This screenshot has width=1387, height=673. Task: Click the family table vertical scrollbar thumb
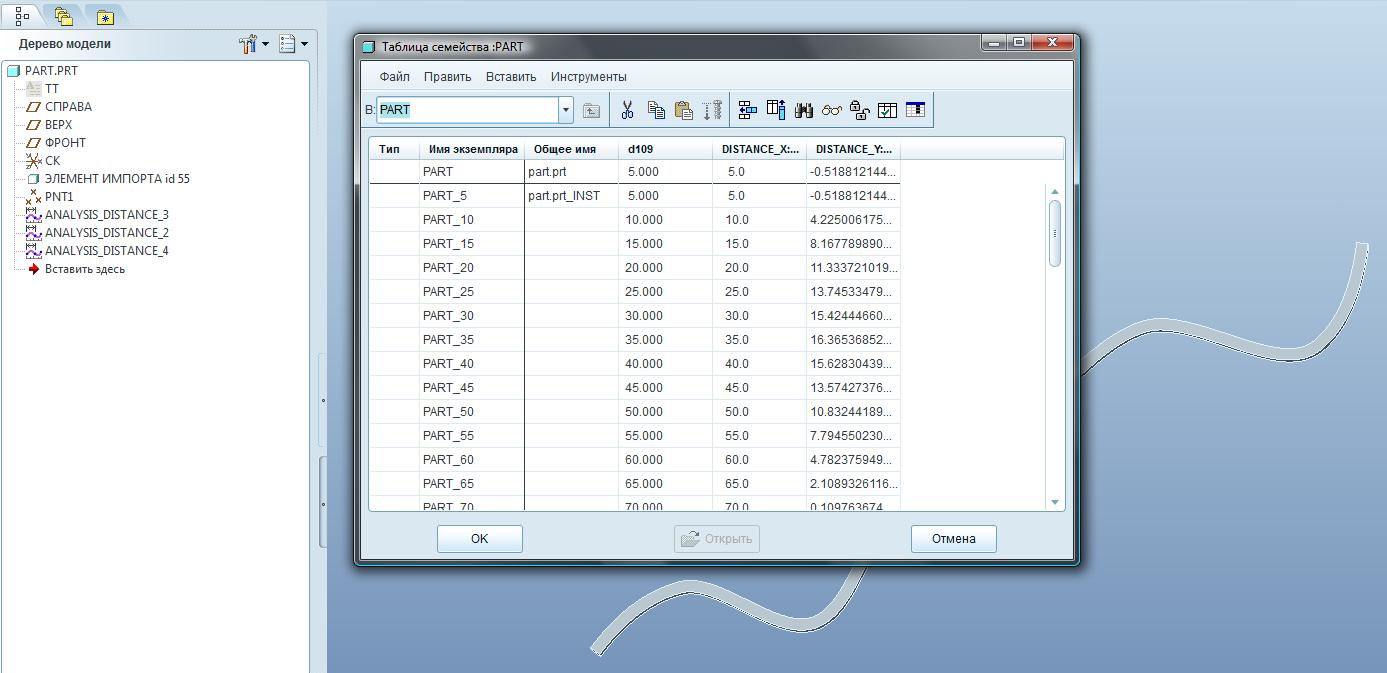1055,233
